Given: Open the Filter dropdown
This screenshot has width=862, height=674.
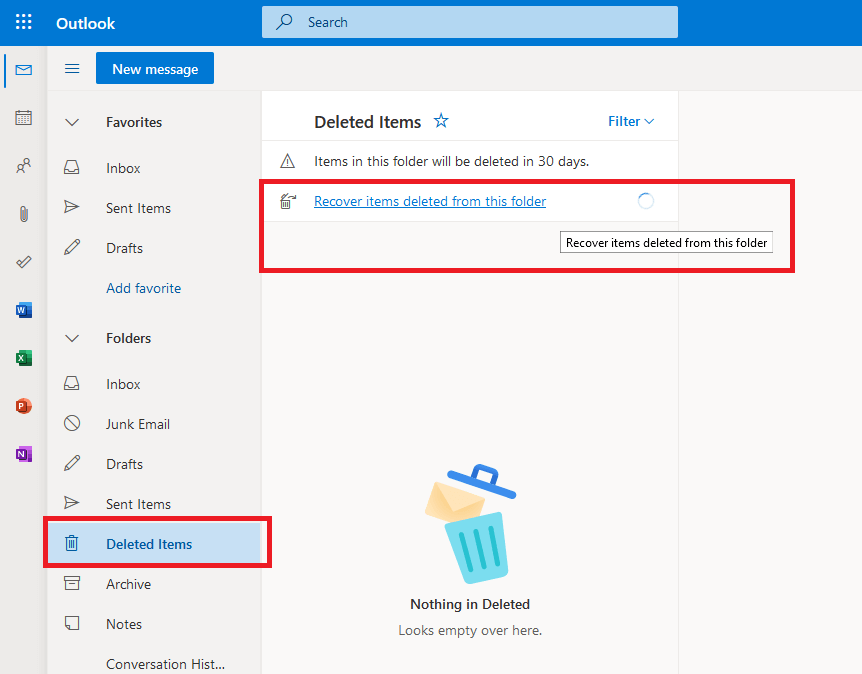Looking at the screenshot, I should pos(631,121).
